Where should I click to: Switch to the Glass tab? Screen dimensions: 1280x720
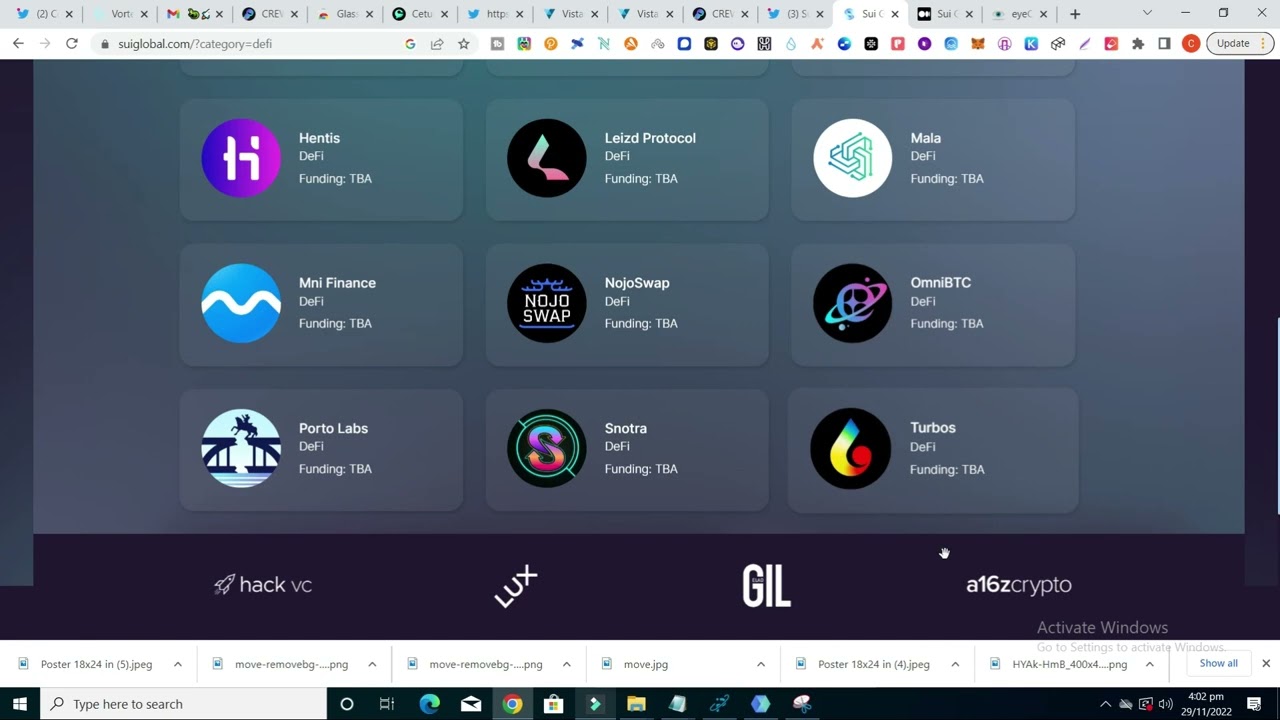coord(346,14)
